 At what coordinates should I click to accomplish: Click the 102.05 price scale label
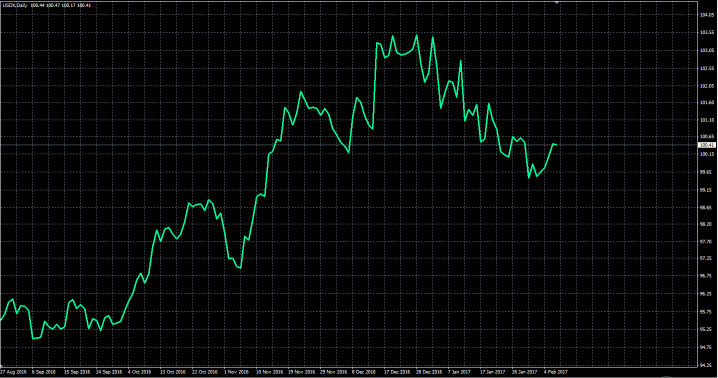(x=707, y=86)
